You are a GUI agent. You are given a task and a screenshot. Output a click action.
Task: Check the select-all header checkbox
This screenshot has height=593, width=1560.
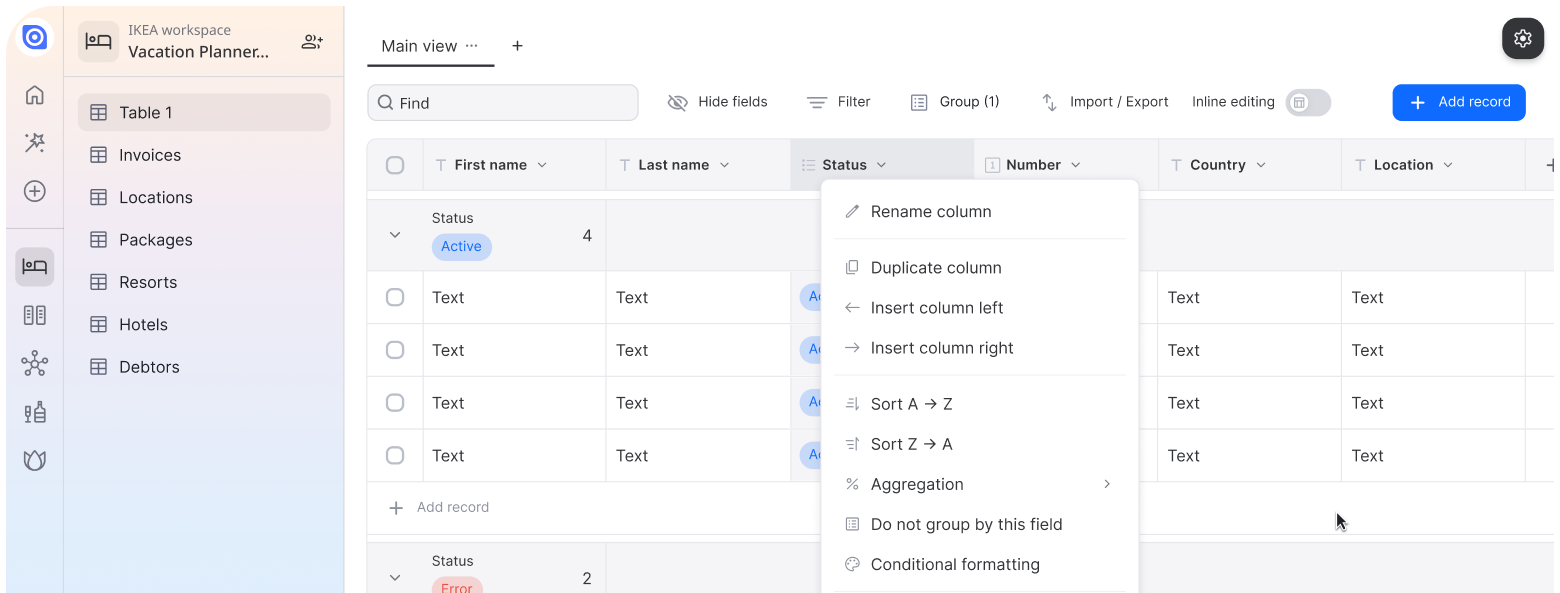tap(395, 165)
